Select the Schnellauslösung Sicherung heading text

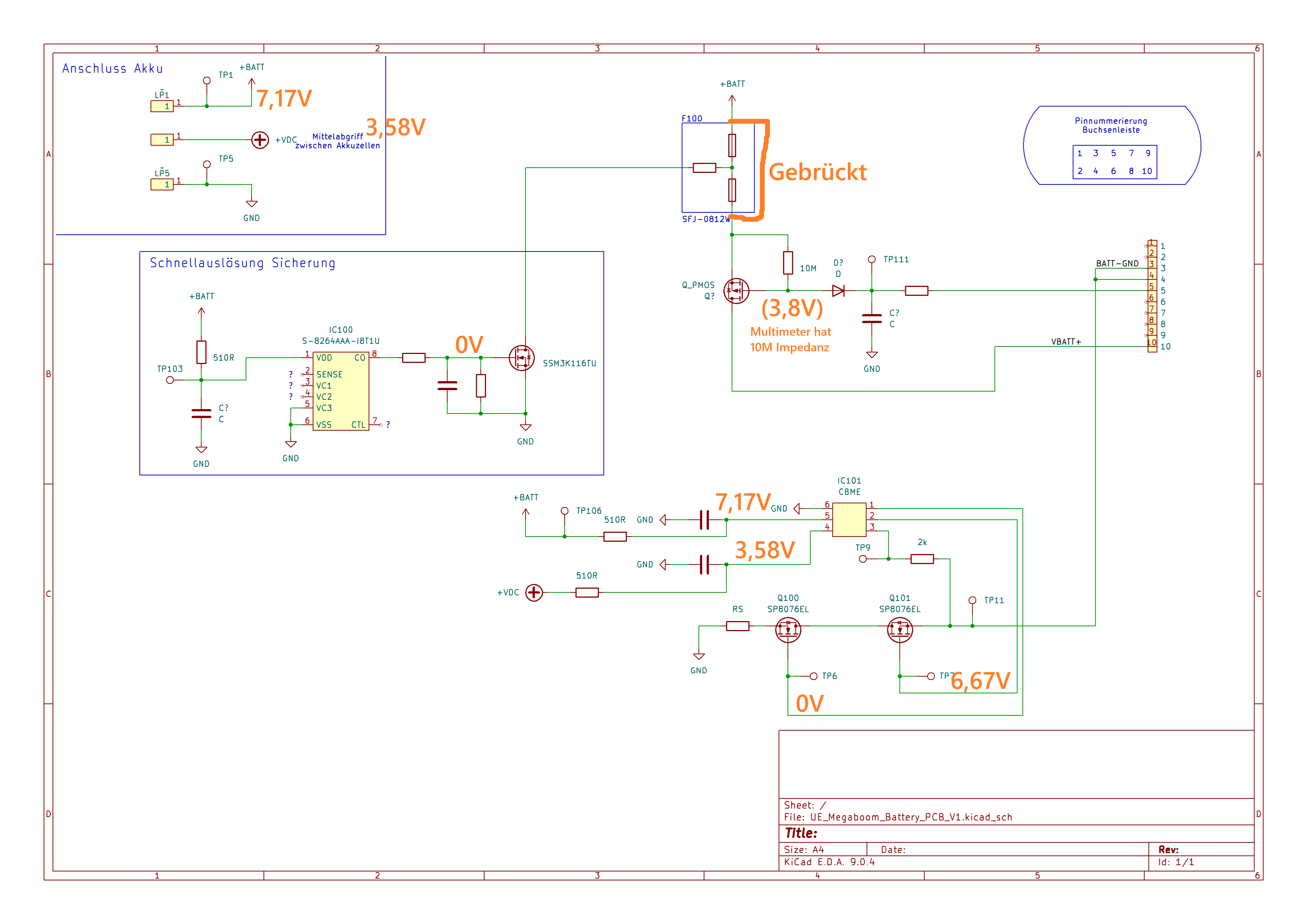[243, 263]
